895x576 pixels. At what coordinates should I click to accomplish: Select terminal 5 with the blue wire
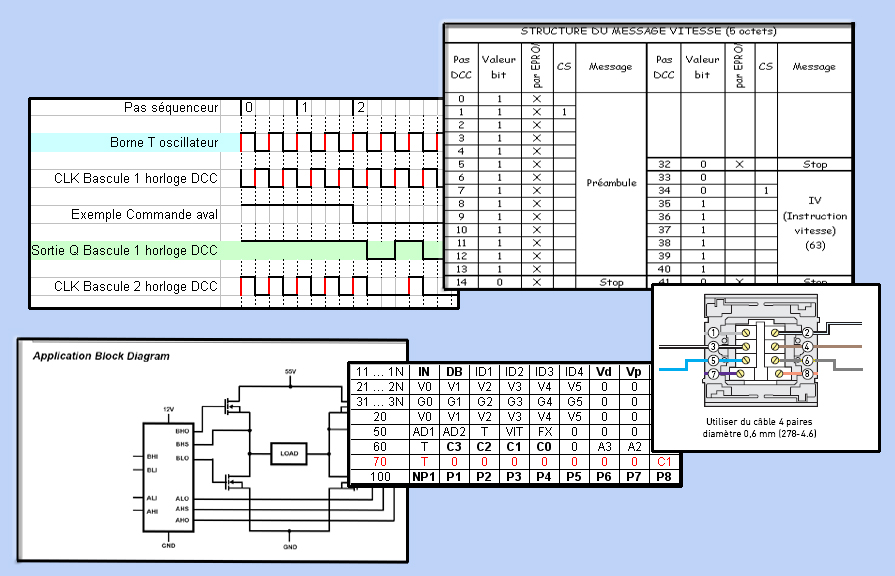pyautogui.click(x=712, y=360)
